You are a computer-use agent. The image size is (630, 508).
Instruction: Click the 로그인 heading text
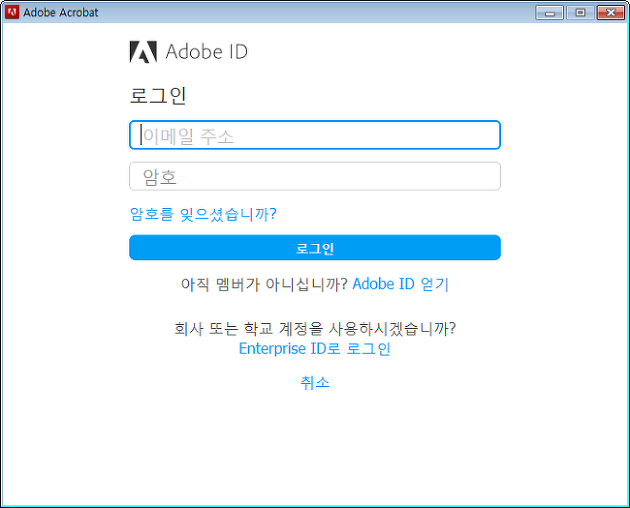pyautogui.click(x=158, y=96)
